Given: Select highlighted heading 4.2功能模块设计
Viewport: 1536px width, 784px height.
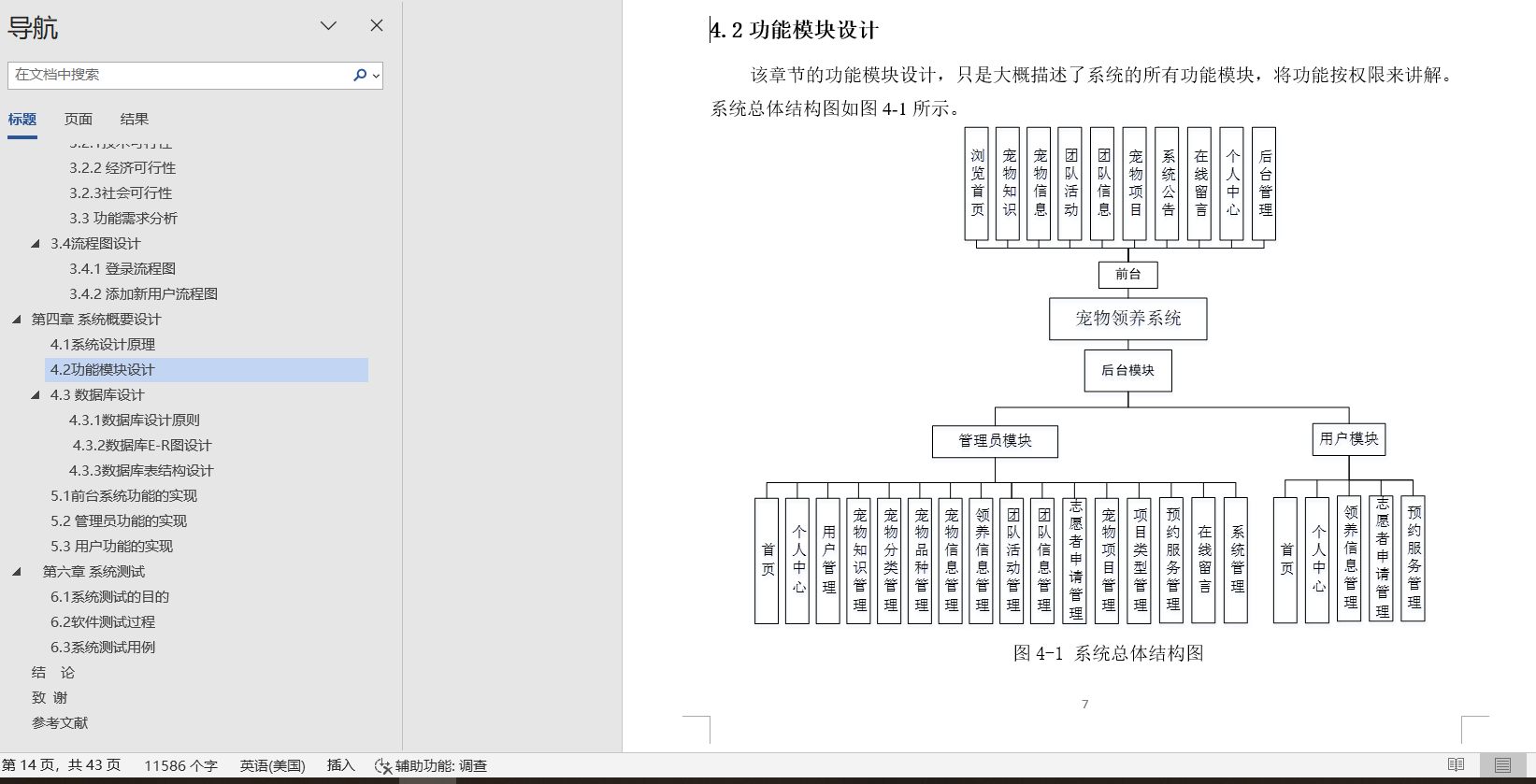Looking at the screenshot, I should point(207,369).
